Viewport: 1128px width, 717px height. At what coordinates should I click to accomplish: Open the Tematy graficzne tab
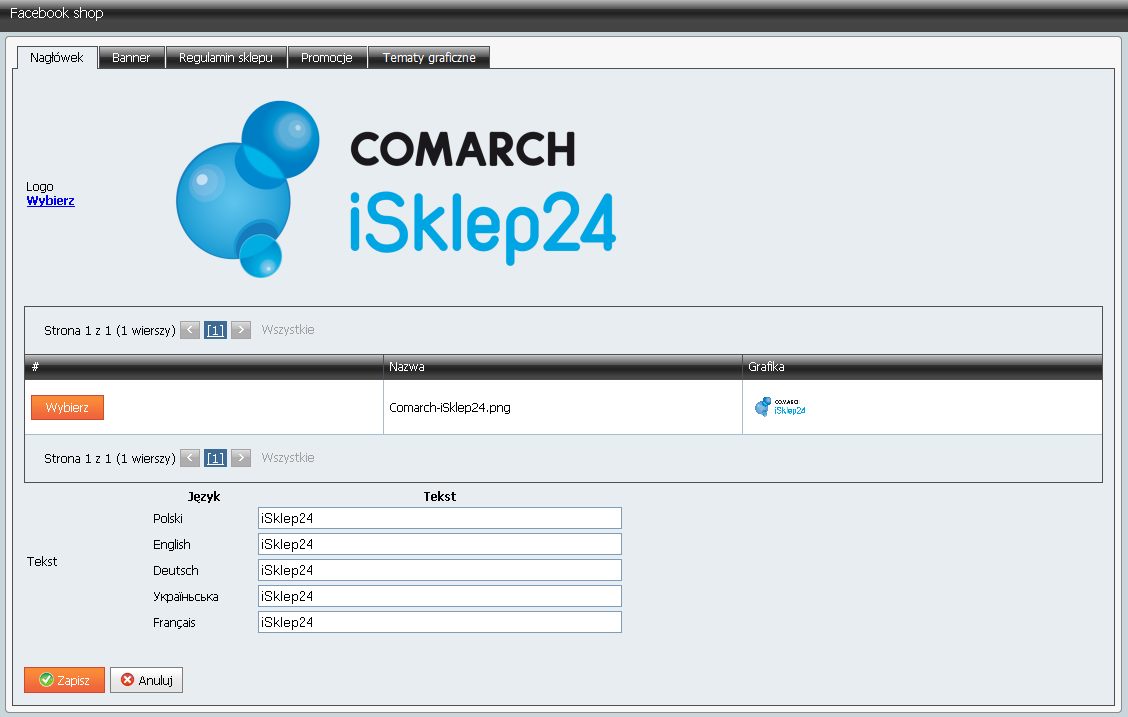[429, 58]
